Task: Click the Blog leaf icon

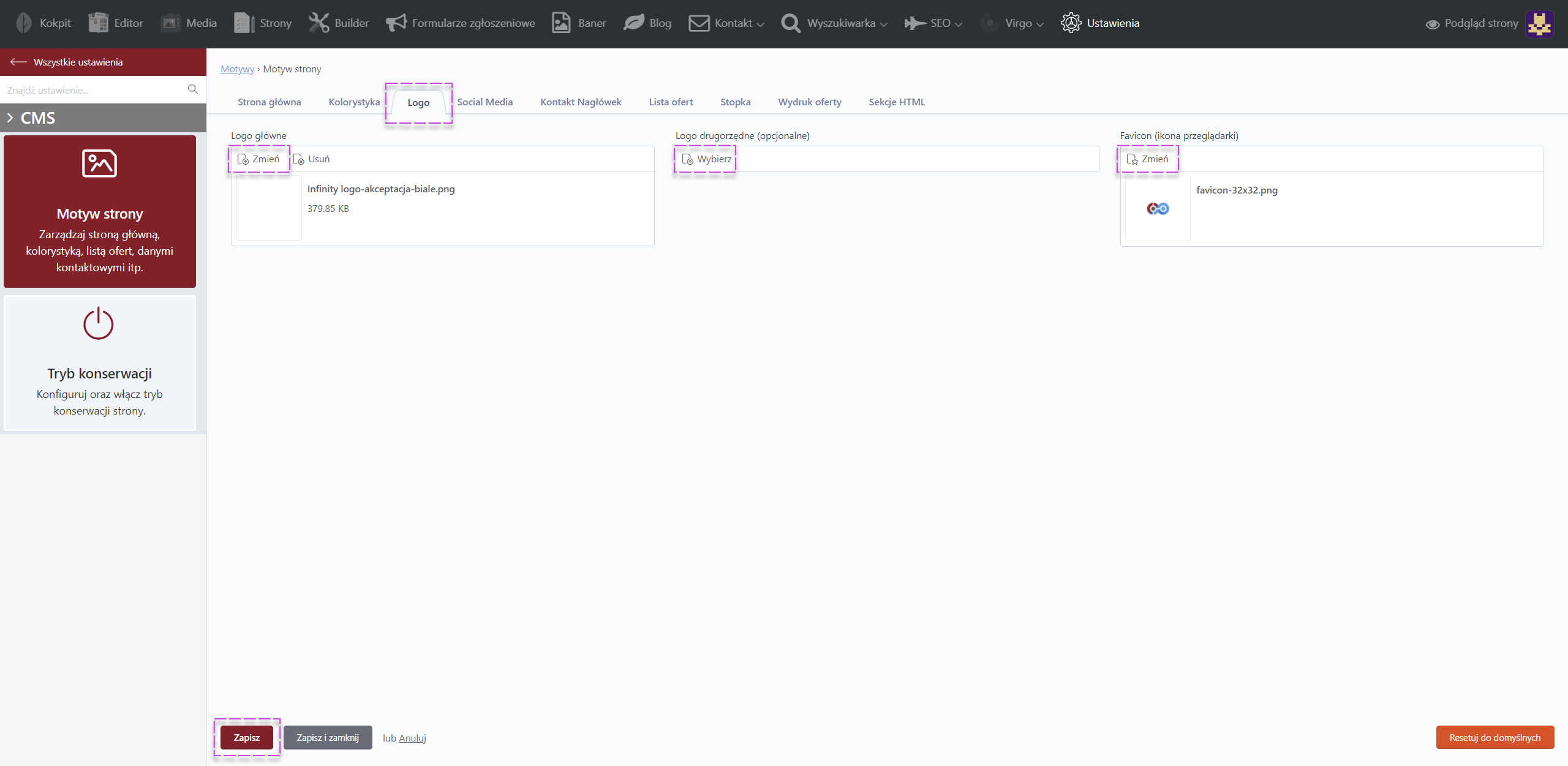Action: pos(634,23)
